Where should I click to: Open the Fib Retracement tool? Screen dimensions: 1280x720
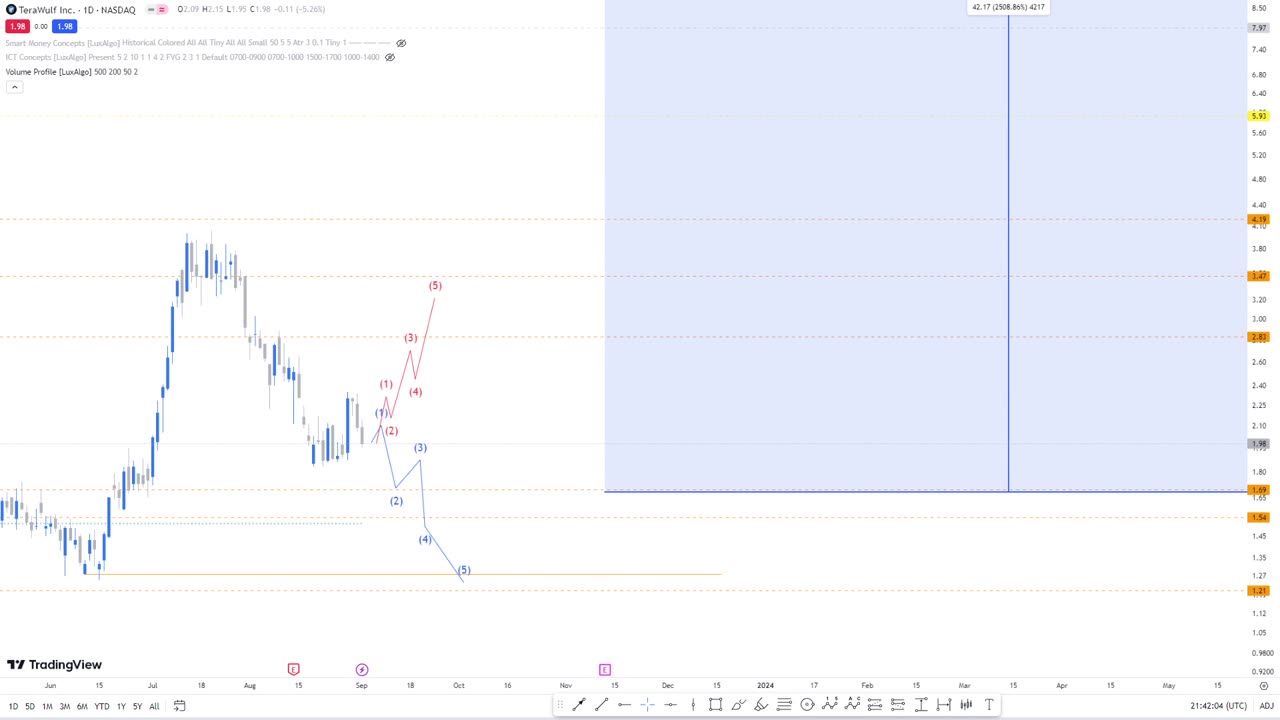[784, 705]
